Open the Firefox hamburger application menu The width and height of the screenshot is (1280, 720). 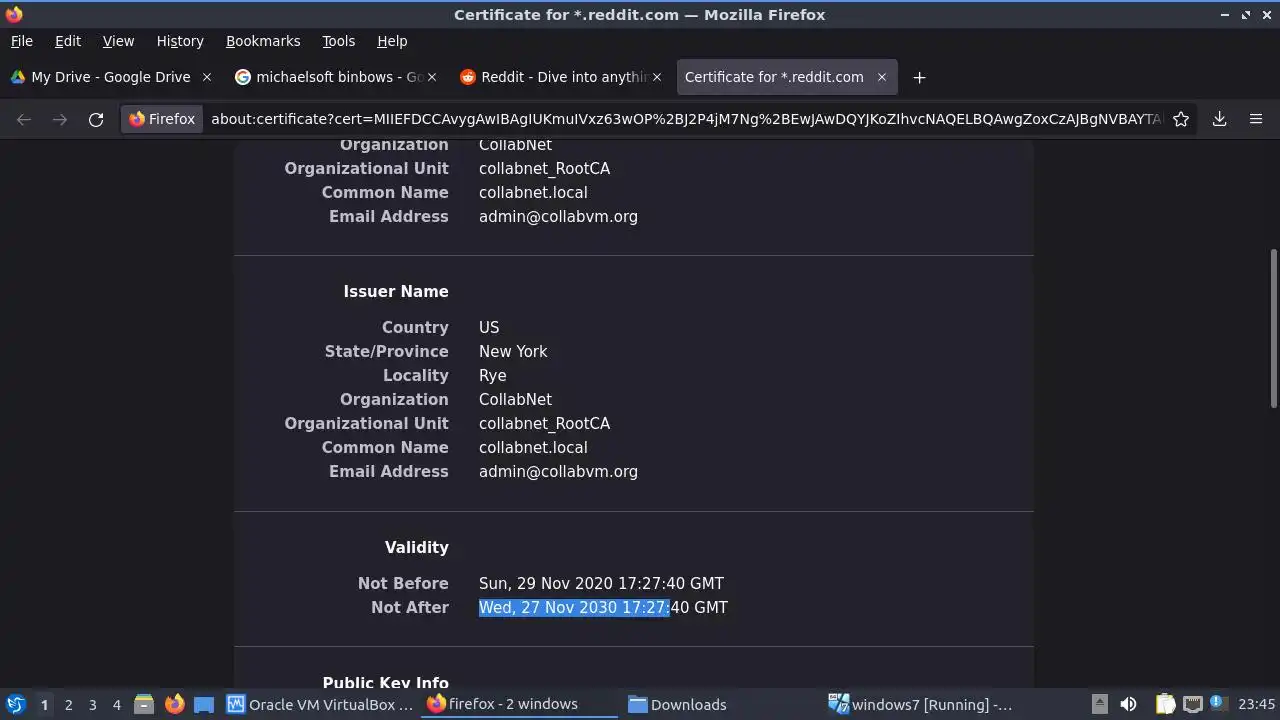1256,119
